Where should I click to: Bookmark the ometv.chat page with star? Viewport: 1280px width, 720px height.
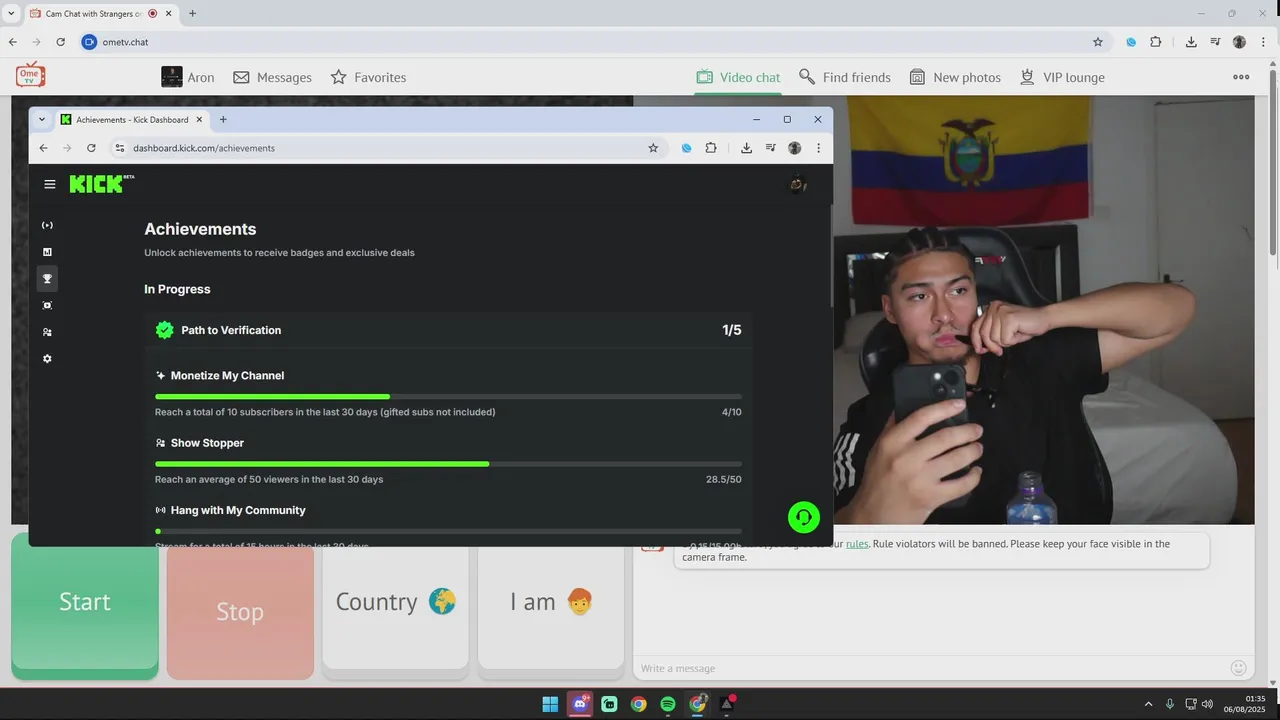[x=1098, y=42]
